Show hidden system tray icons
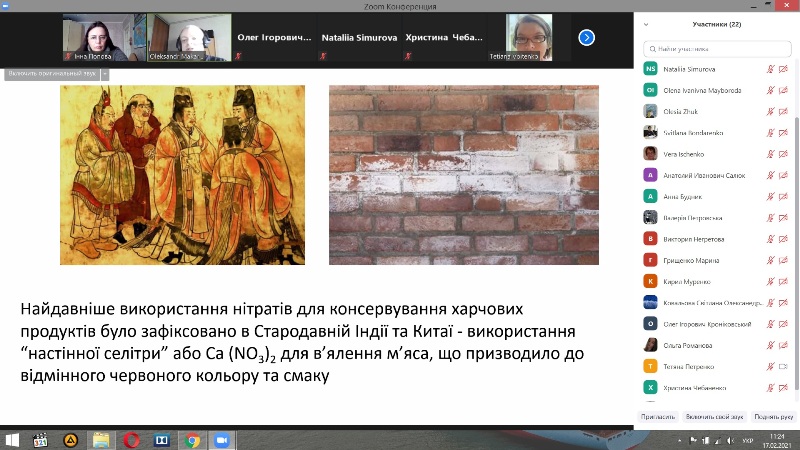This screenshot has width=800, height=450. point(679,440)
